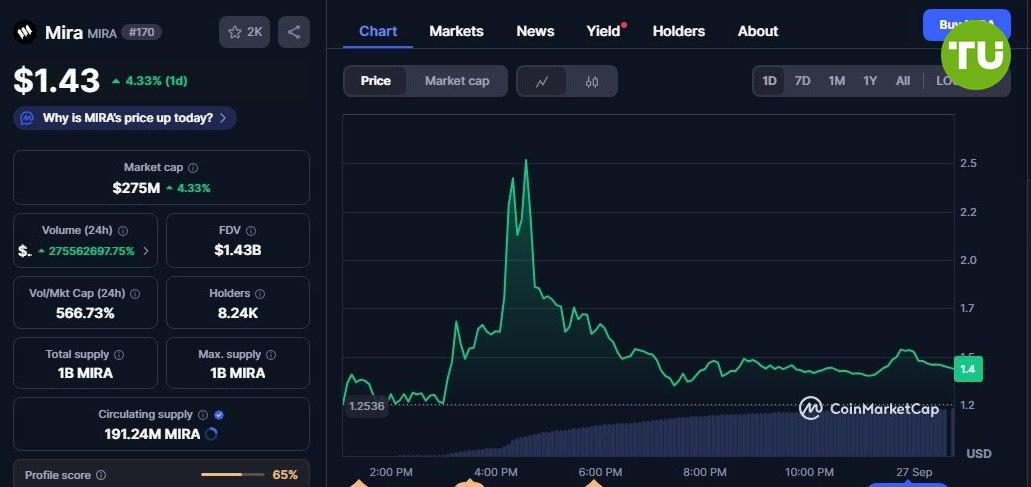Viewport: 1031px width, 487px height.
Task: Click the Mira coin logo
Action: 25,32
